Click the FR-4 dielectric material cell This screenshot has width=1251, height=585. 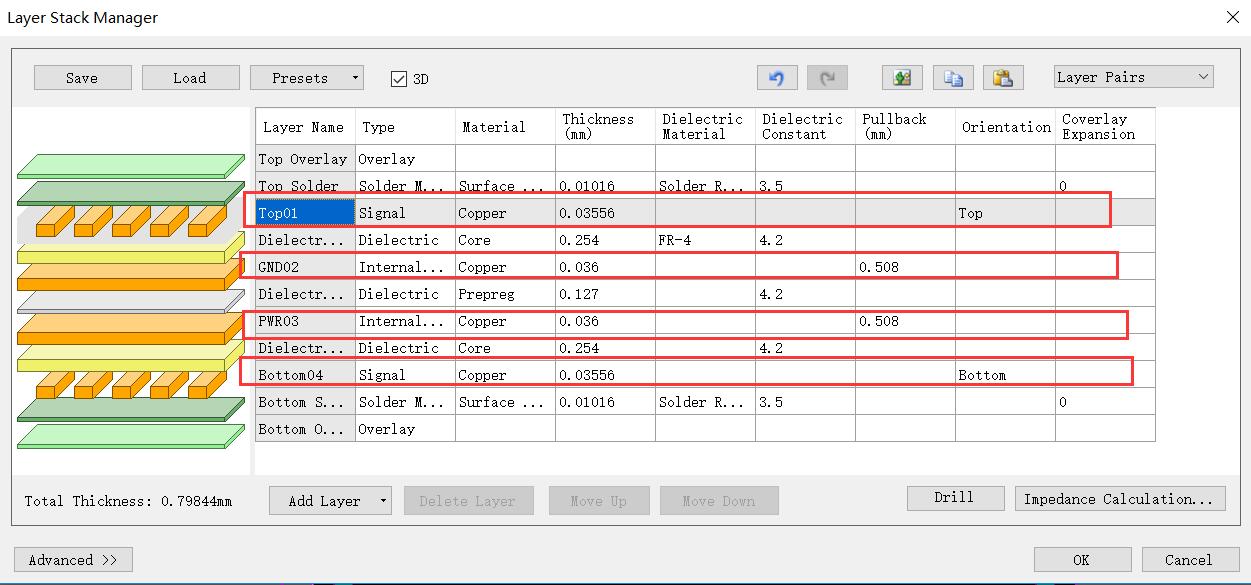[x=705, y=240]
